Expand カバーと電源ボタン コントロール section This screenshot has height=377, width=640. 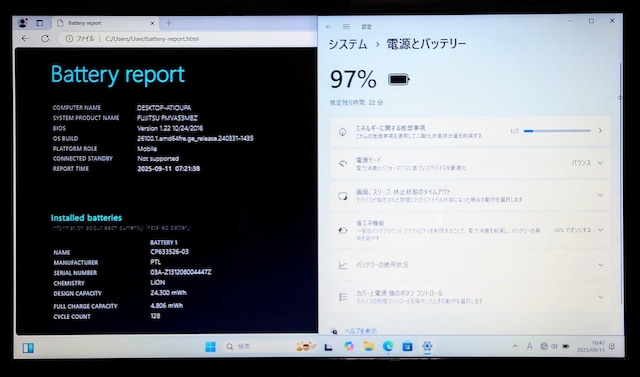tap(470, 297)
